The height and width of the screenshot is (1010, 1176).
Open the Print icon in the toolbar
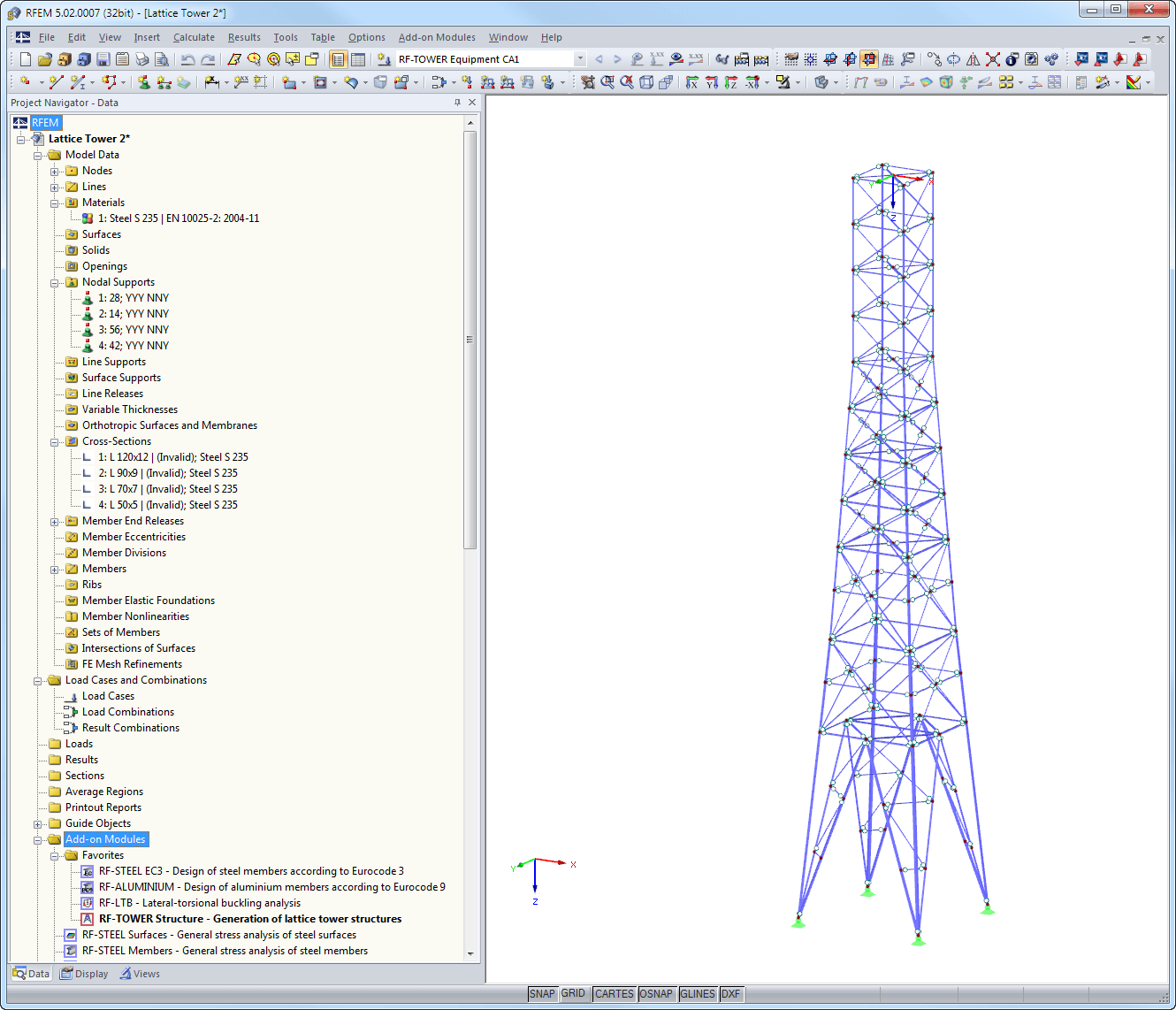click(x=141, y=59)
